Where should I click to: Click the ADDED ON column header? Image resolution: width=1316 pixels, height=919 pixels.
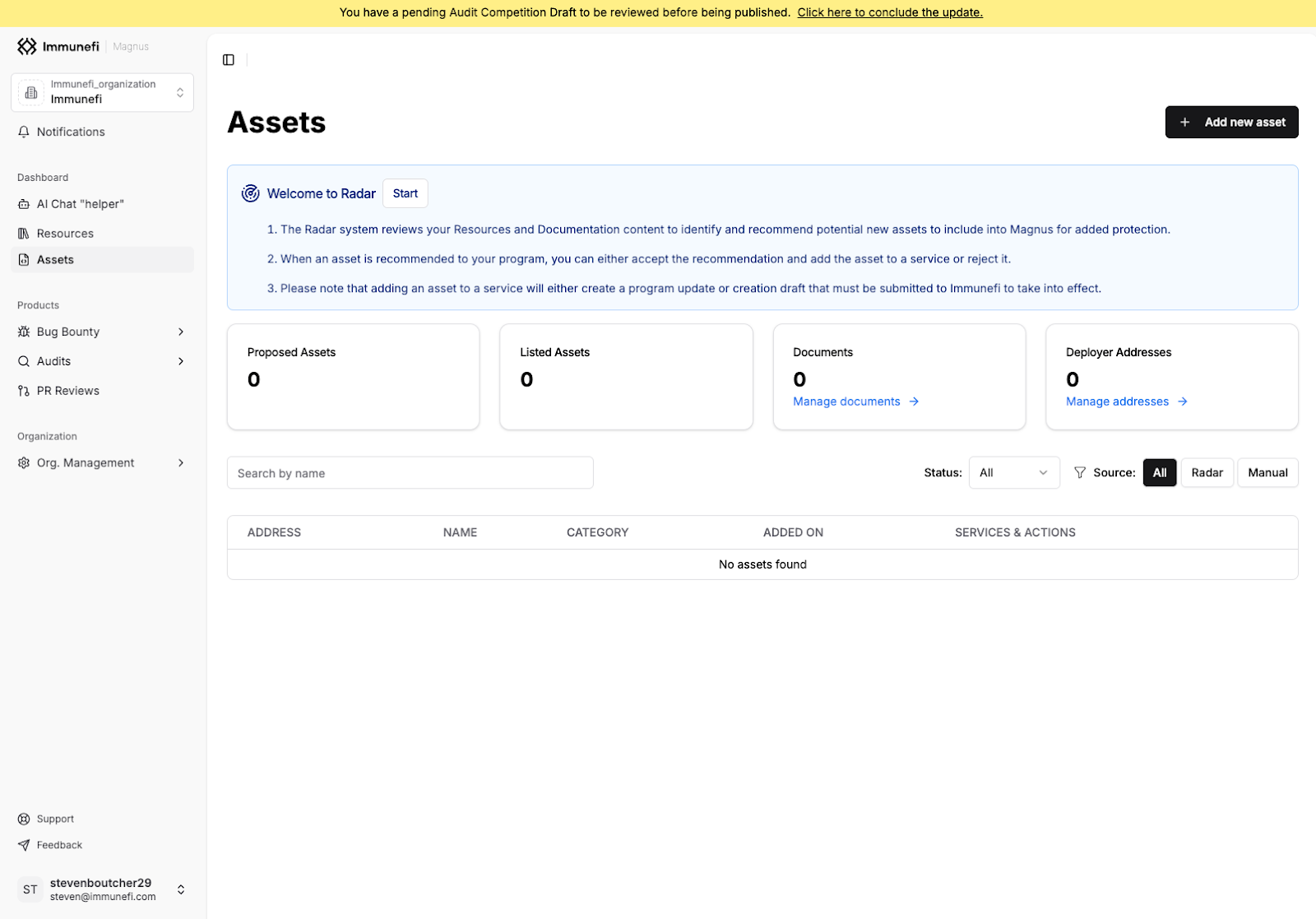[x=793, y=532]
